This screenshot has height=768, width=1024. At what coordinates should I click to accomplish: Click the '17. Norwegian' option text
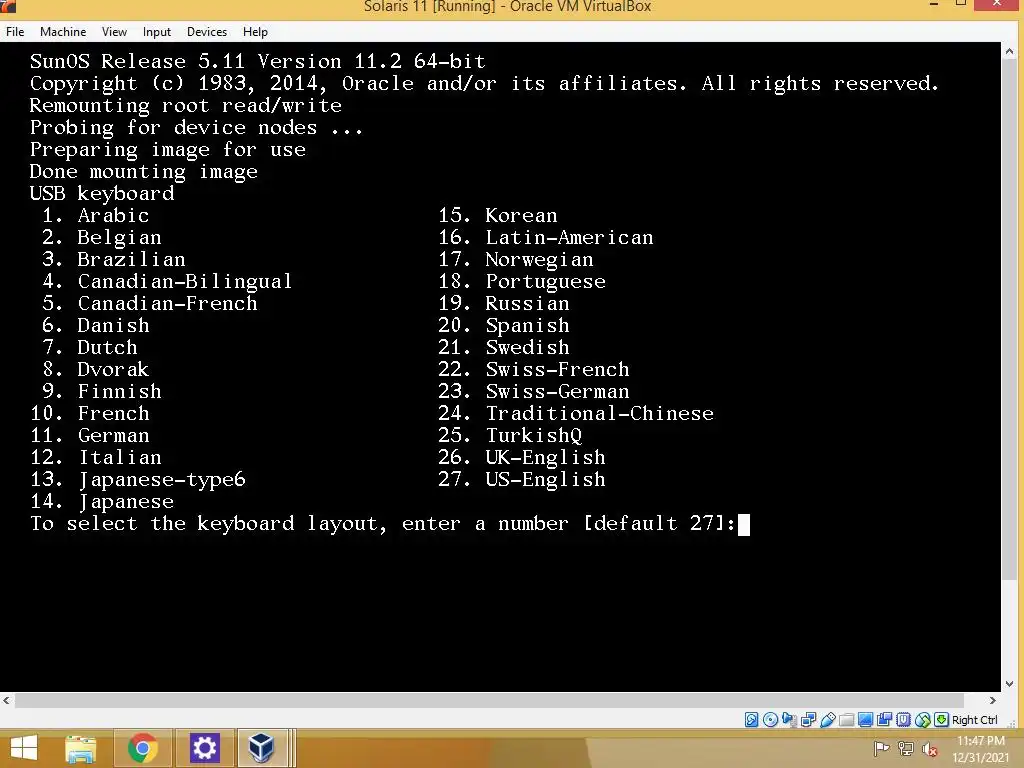[x=516, y=260]
